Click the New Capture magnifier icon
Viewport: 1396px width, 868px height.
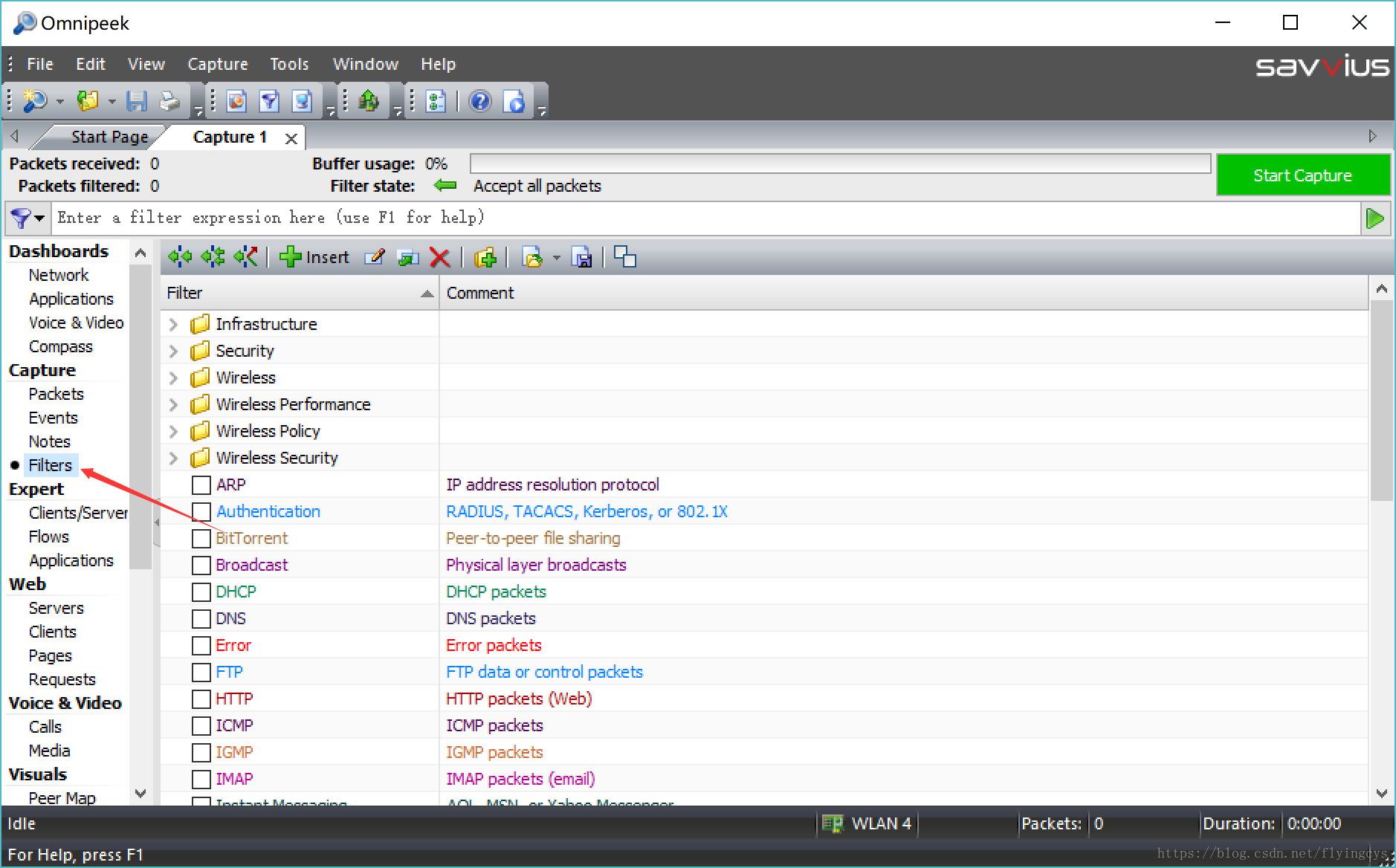pyautogui.click(x=35, y=100)
